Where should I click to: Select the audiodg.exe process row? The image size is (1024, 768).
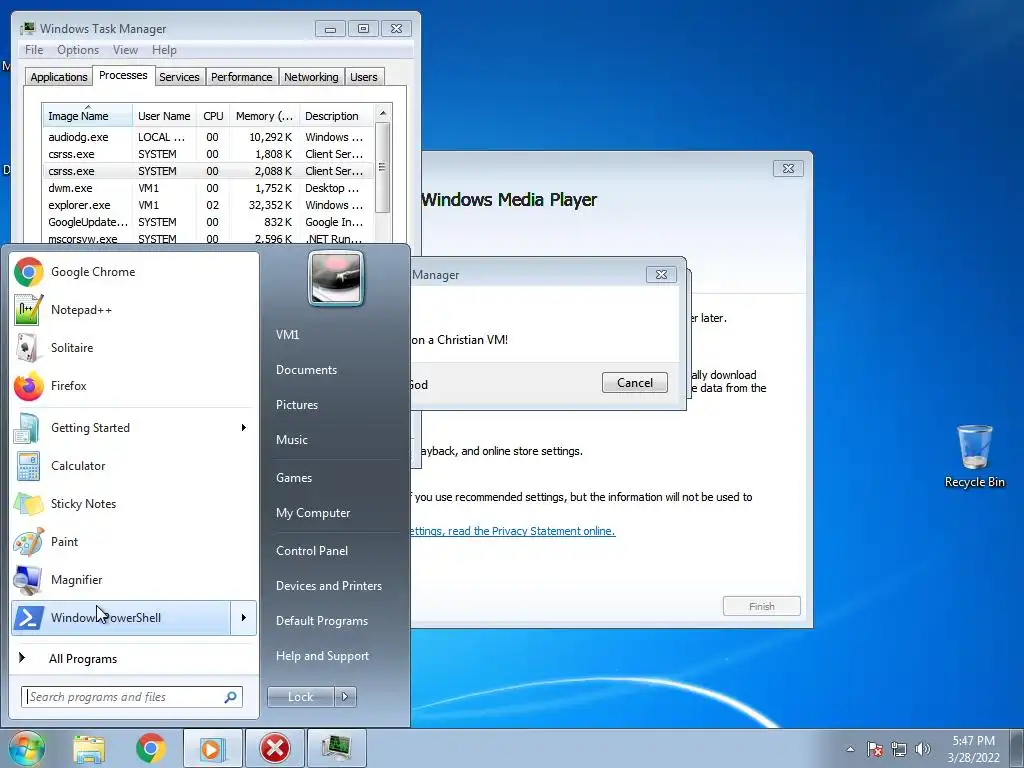click(208, 137)
